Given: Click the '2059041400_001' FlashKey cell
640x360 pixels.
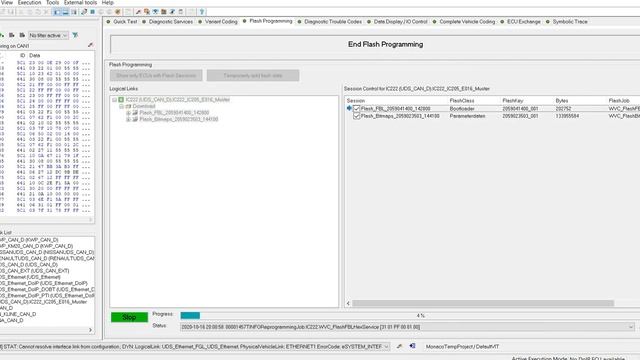Looking at the screenshot, I should [x=520, y=109].
